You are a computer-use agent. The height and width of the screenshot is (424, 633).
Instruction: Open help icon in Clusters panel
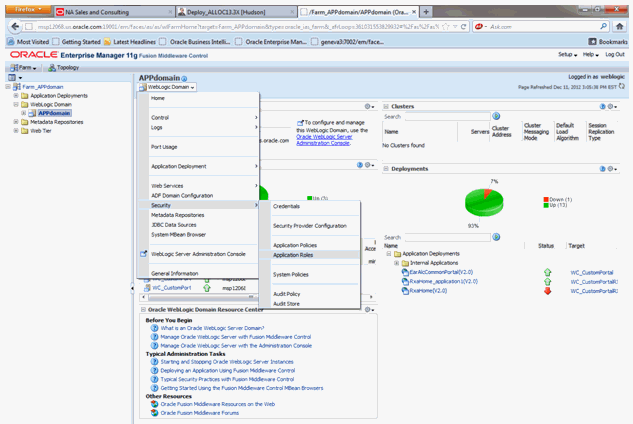point(602,106)
